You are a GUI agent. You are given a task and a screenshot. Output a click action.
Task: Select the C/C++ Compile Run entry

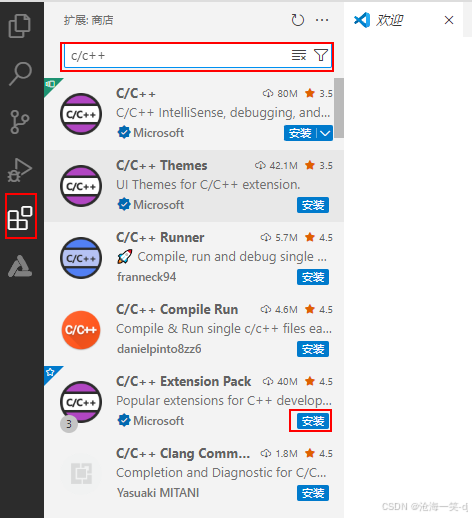(194, 330)
